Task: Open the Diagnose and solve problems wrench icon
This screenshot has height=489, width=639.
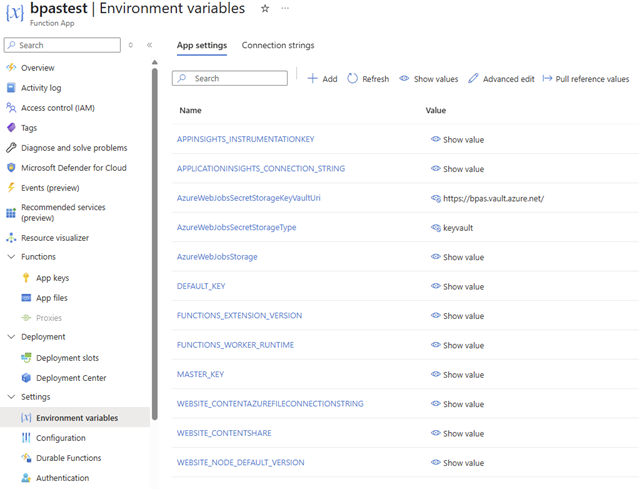Action: (11, 148)
